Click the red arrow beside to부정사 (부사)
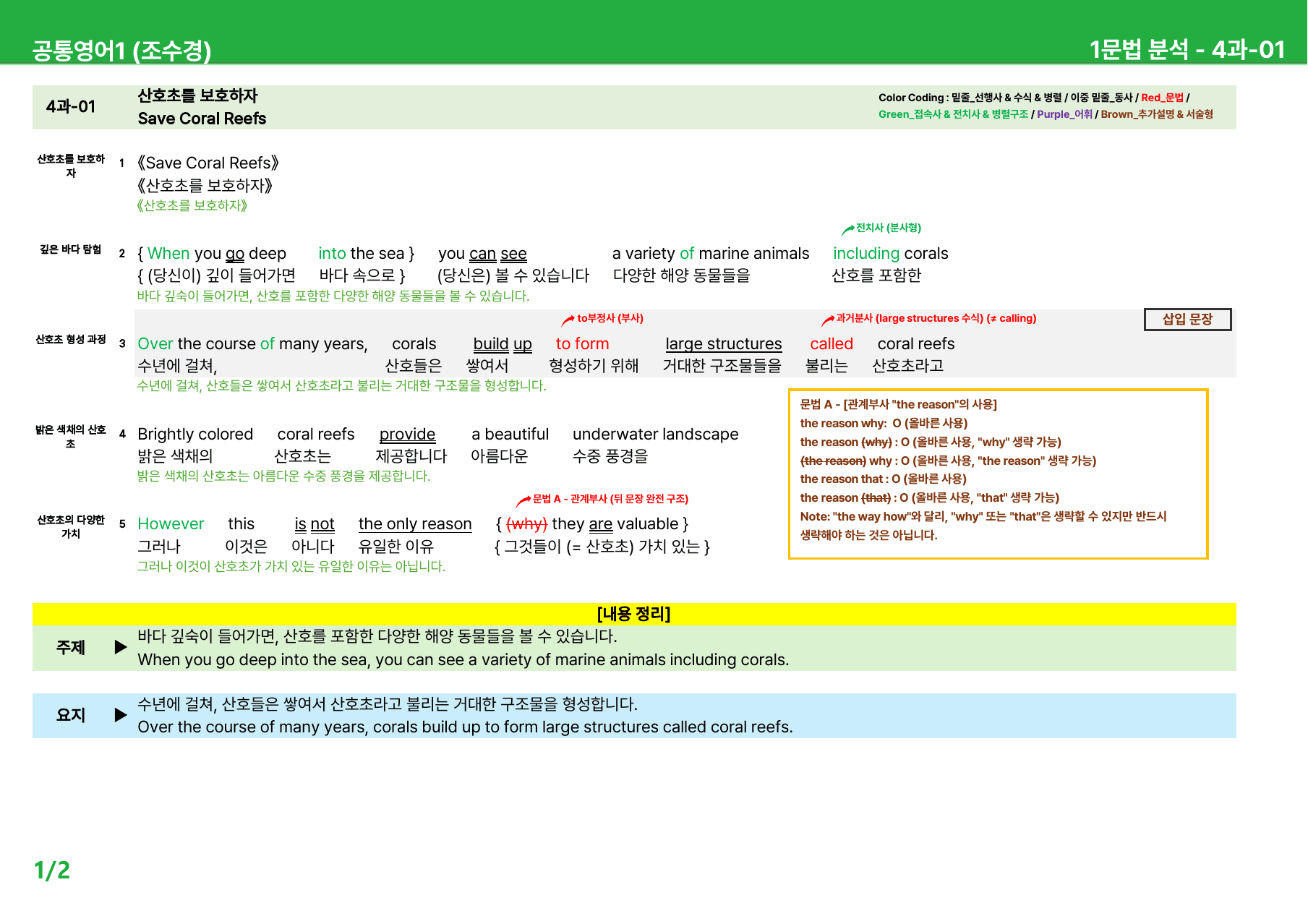 tap(568, 320)
